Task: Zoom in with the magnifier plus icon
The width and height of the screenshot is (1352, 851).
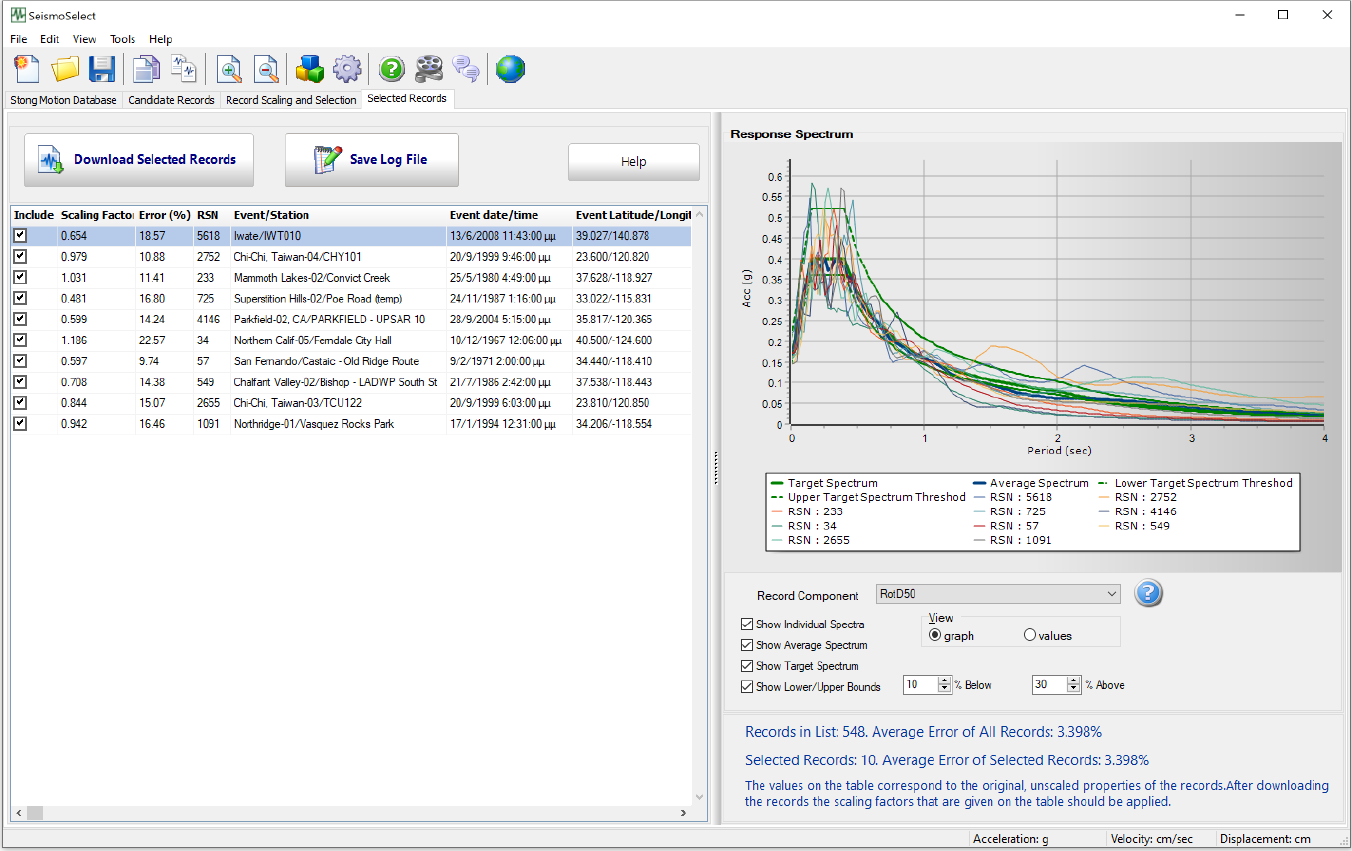Action: (230, 69)
